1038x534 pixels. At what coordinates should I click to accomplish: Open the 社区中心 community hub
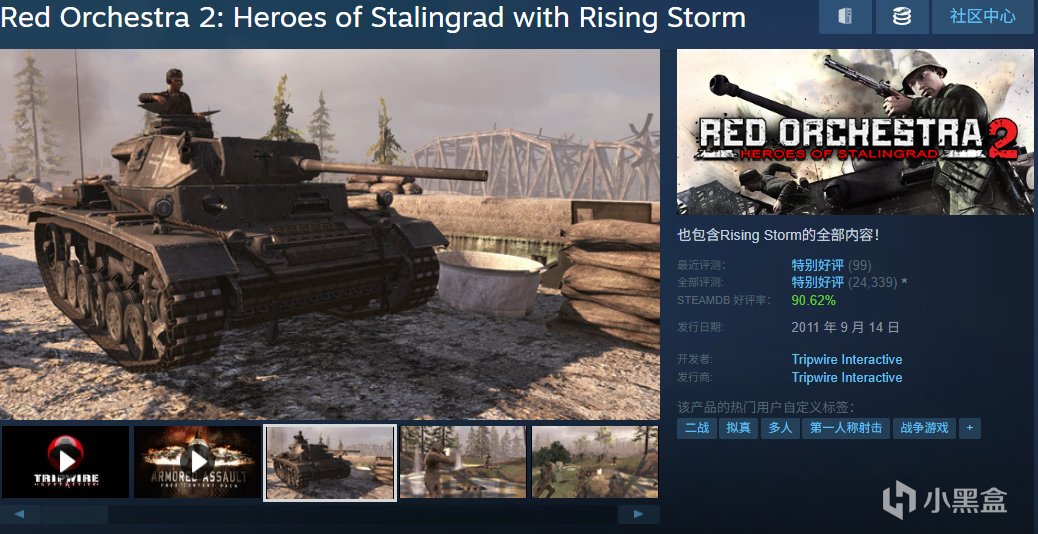[982, 17]
